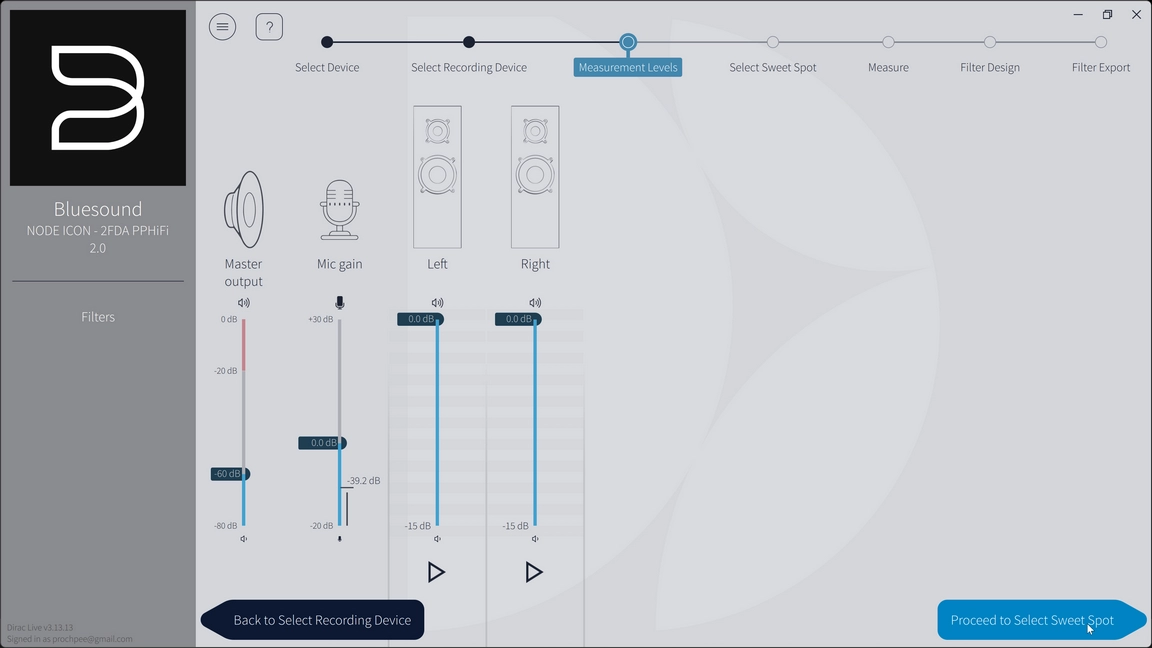Go to the Select Device step
The width and height of the screenshot is (1152, 648).
(x=327, y=42)
